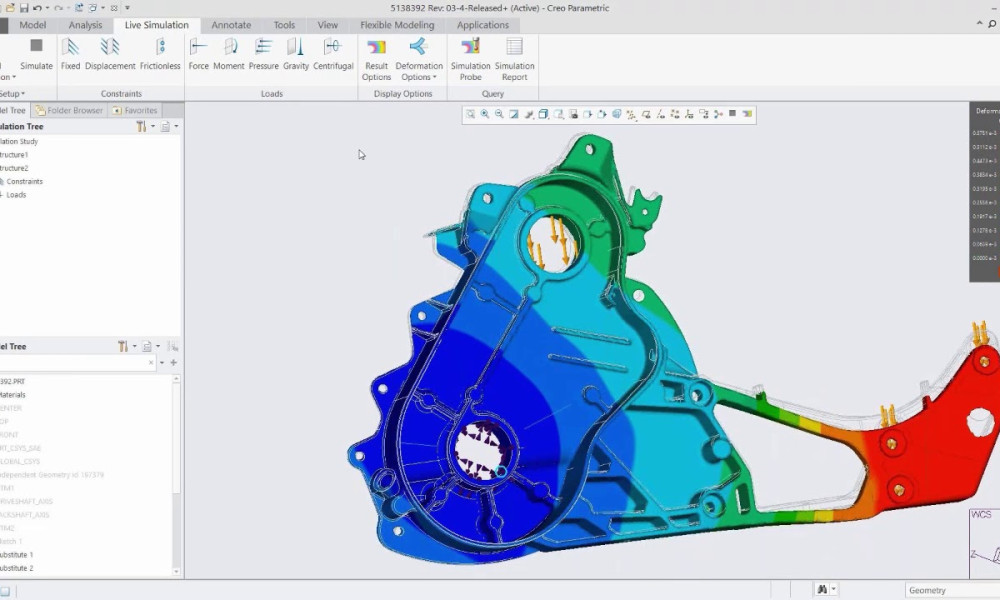Toggle coordinate system display in graphics toolbar
1000x600 pixels.
click(689, 114)
